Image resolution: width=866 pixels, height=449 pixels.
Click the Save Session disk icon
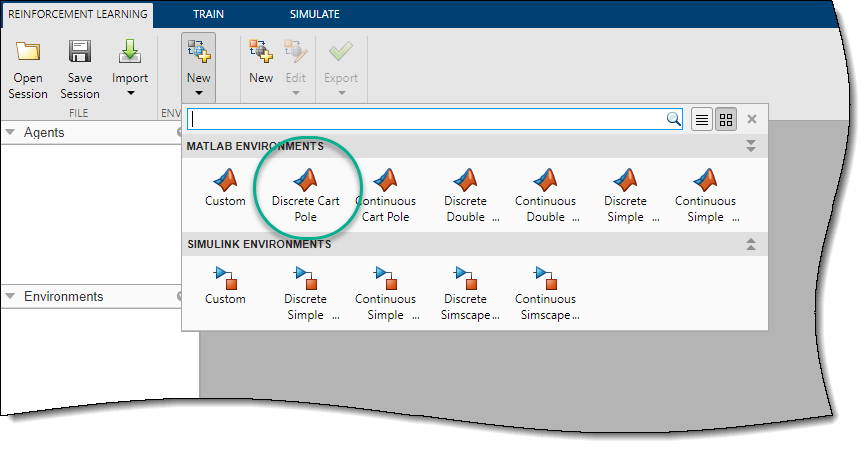[80, 51]
